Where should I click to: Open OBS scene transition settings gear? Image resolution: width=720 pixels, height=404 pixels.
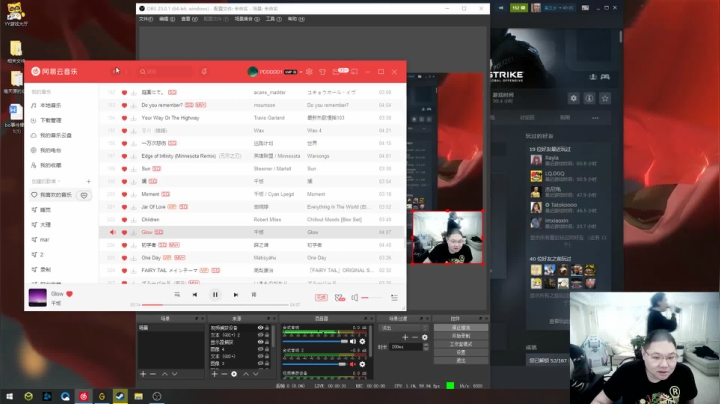tap(424, 337)
